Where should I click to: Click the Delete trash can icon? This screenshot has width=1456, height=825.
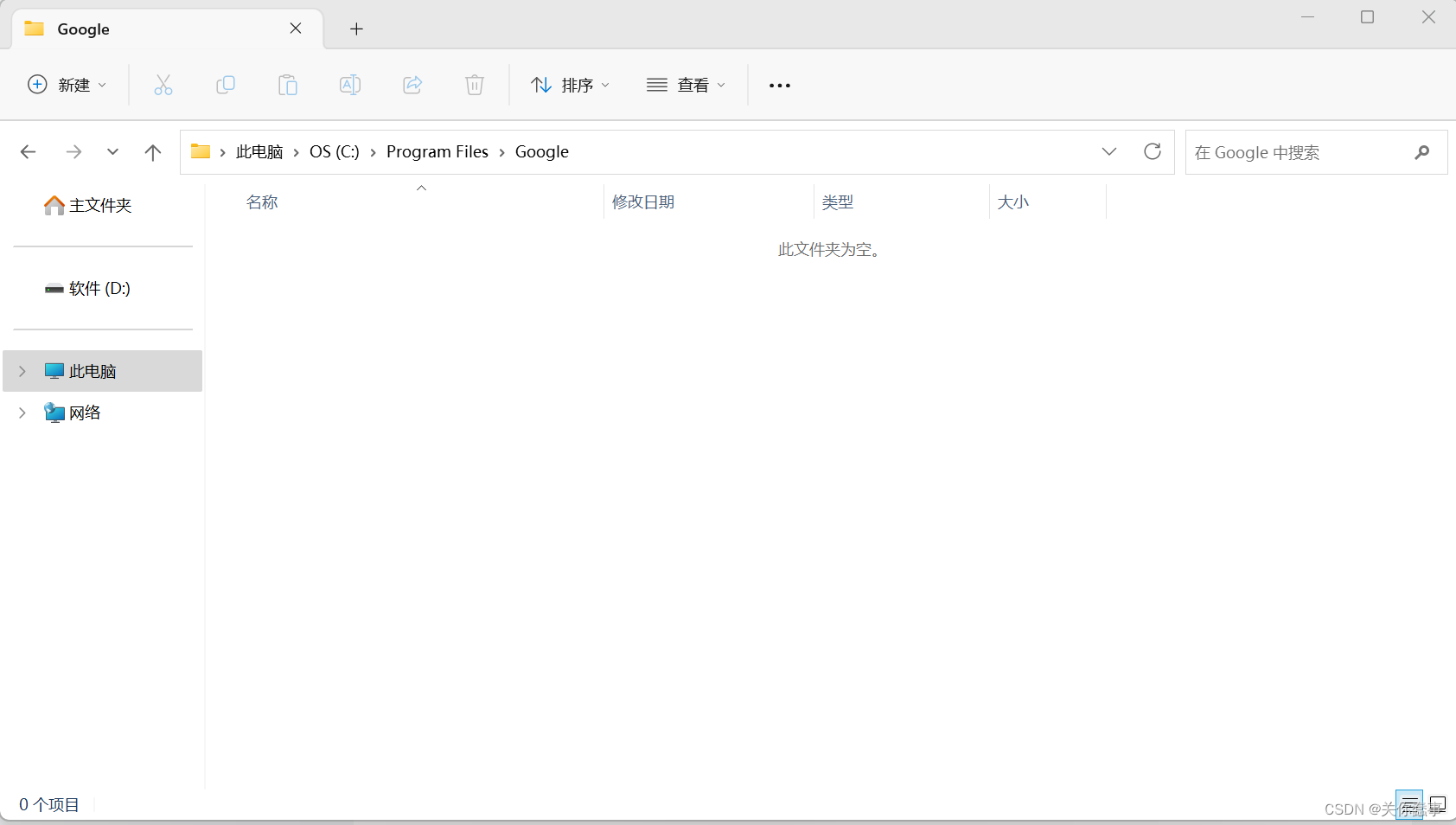(x=475, y=85)
